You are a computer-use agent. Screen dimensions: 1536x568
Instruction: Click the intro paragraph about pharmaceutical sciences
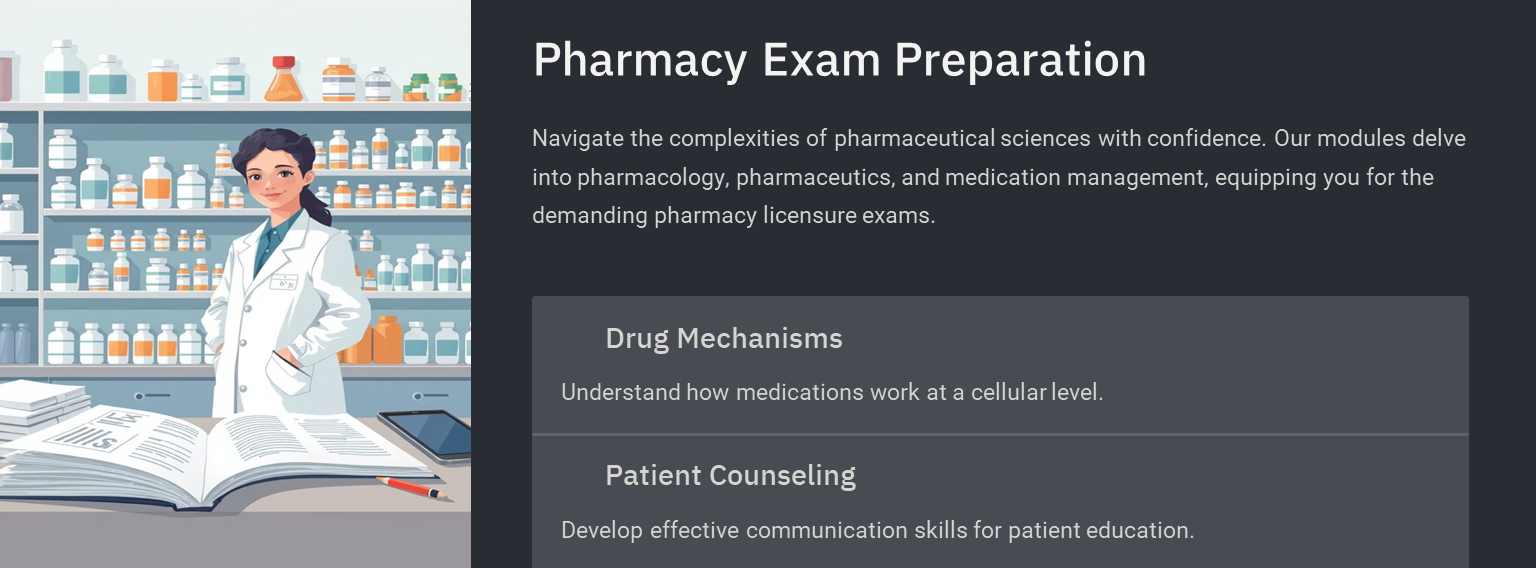(x=999, y=177)
